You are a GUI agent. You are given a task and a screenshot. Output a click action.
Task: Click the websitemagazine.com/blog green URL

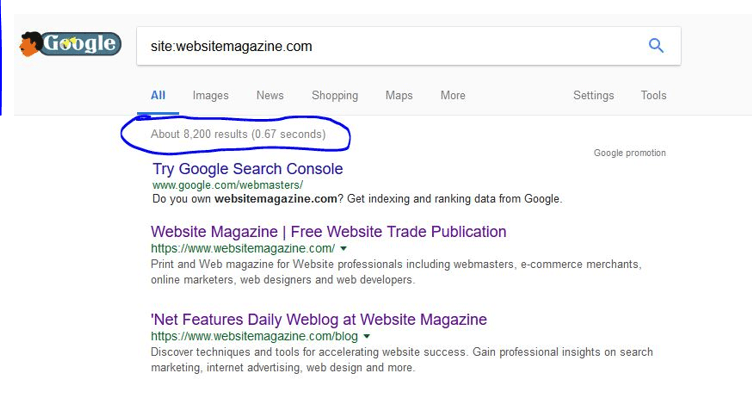(254, 336)
